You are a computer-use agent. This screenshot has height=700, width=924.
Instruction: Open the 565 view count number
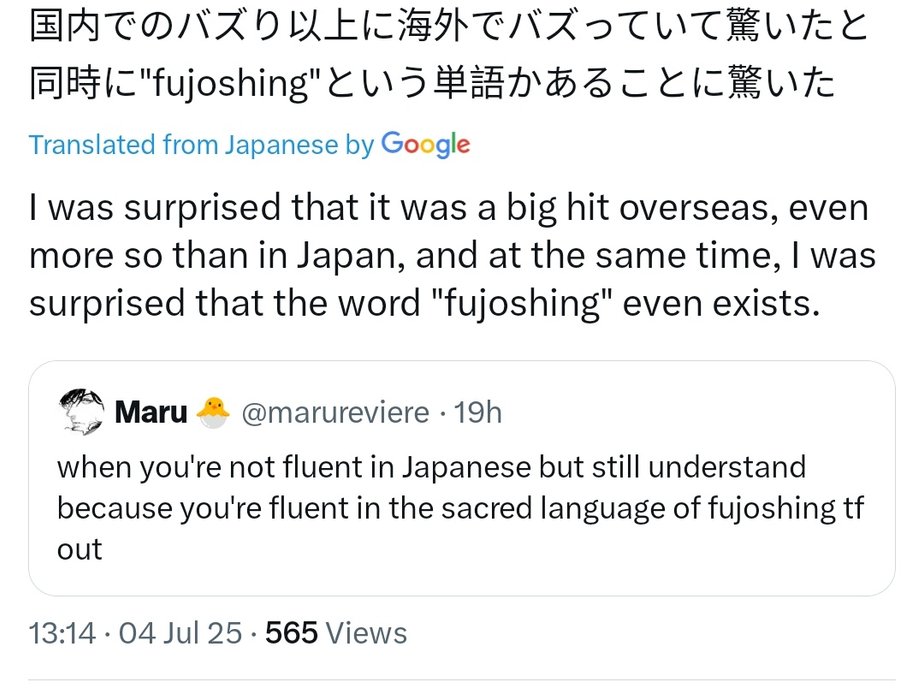pos(292,633)
